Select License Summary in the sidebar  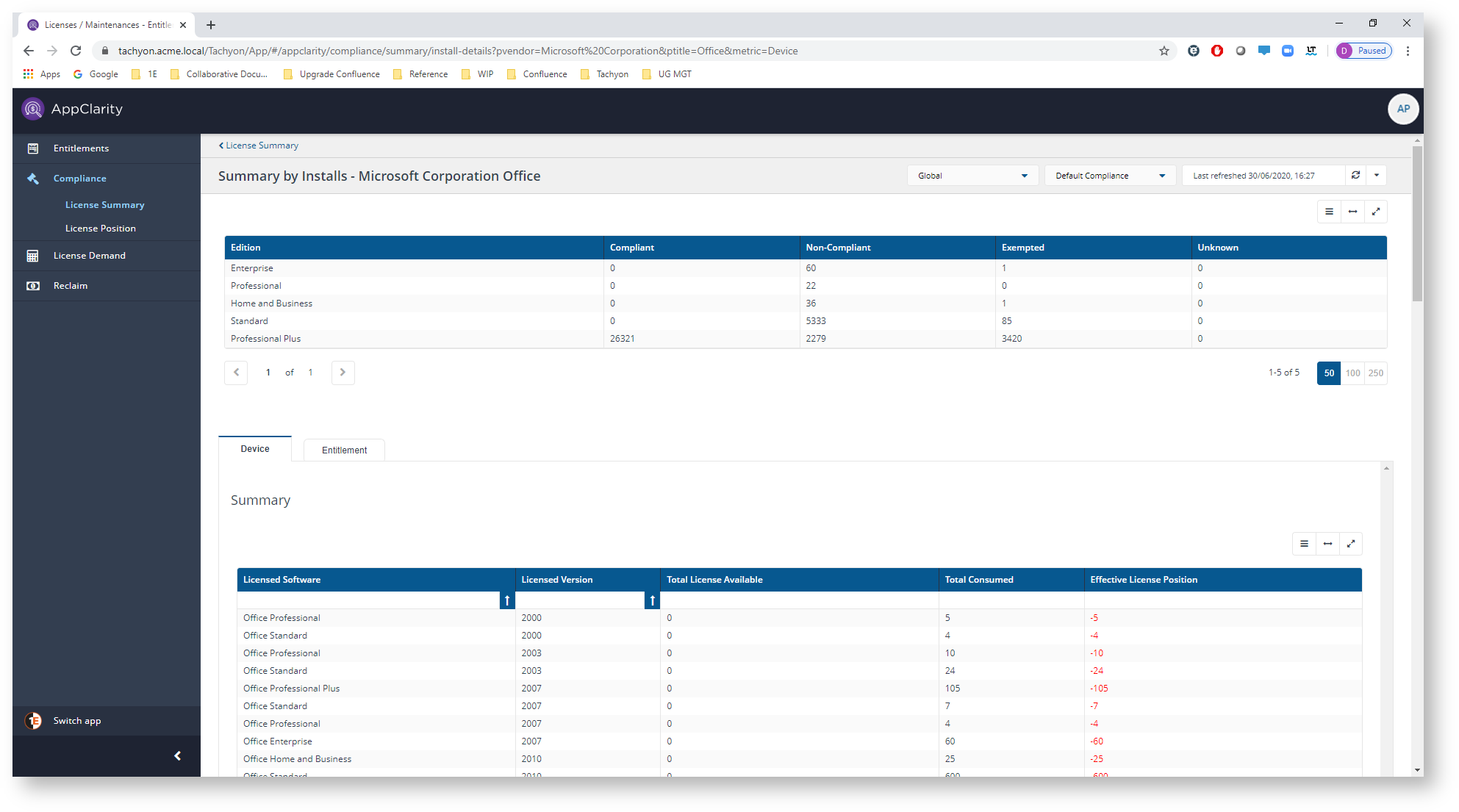(104, 205)
